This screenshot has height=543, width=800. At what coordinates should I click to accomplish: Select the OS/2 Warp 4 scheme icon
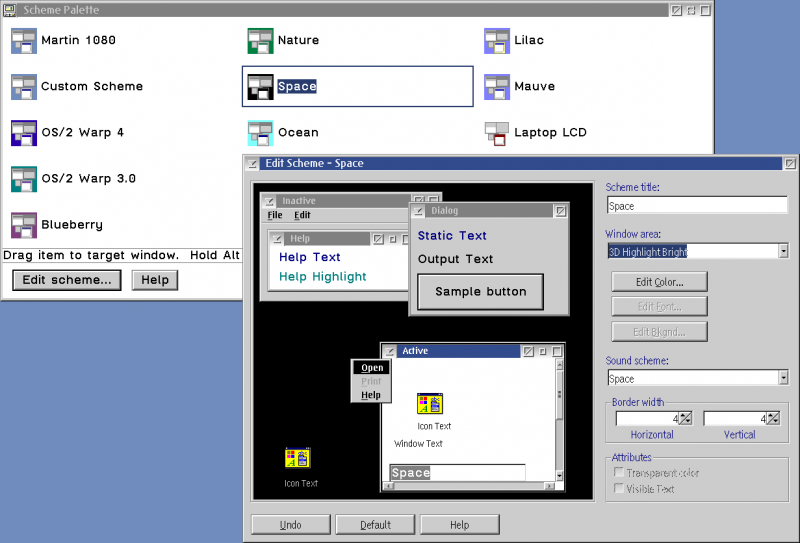(x=24, y=133)
